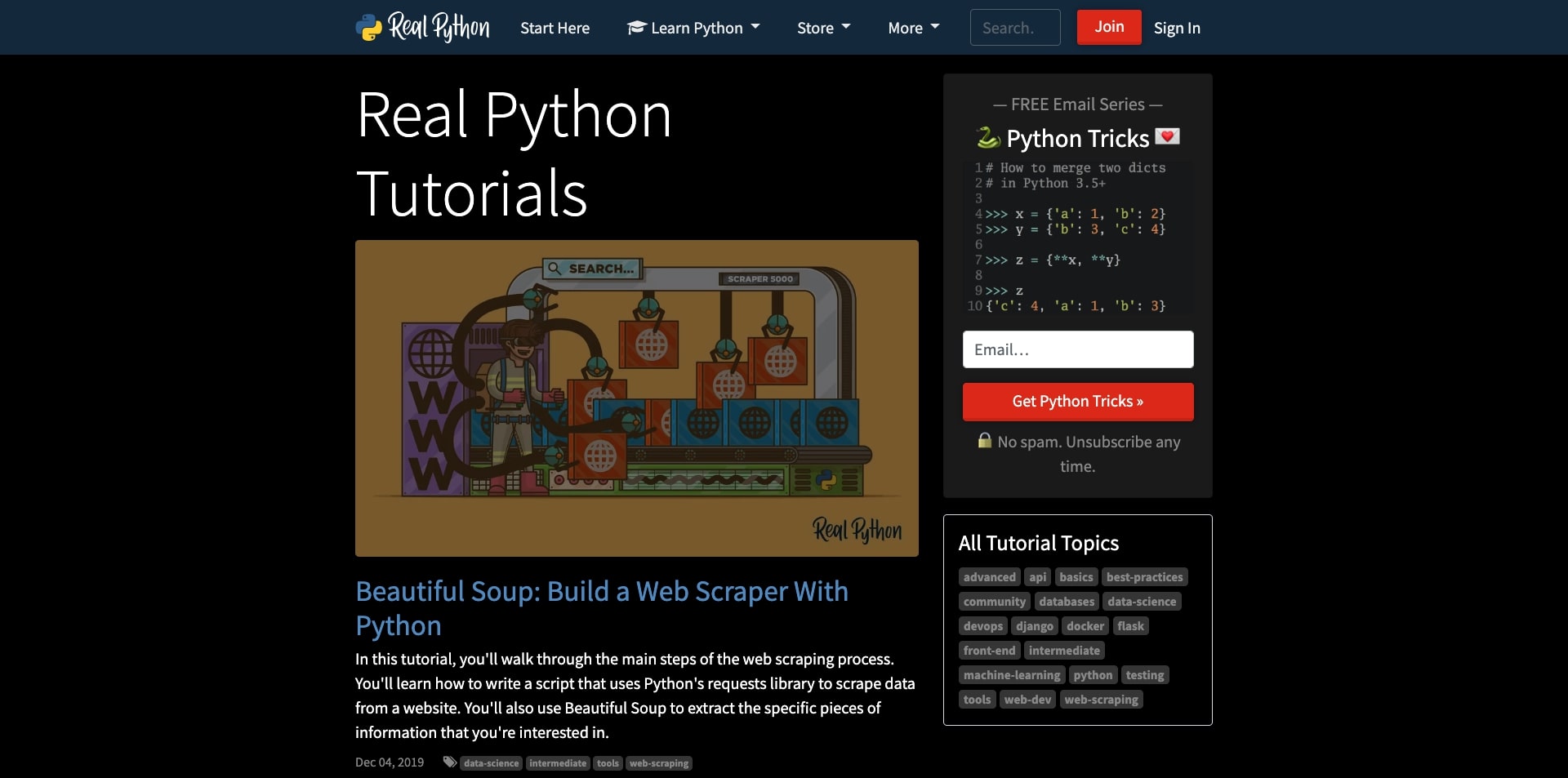Select the Start Here menu item
Image resolution: width=1568 pixels, height=778 pixels.
click(x=555, y=27)
